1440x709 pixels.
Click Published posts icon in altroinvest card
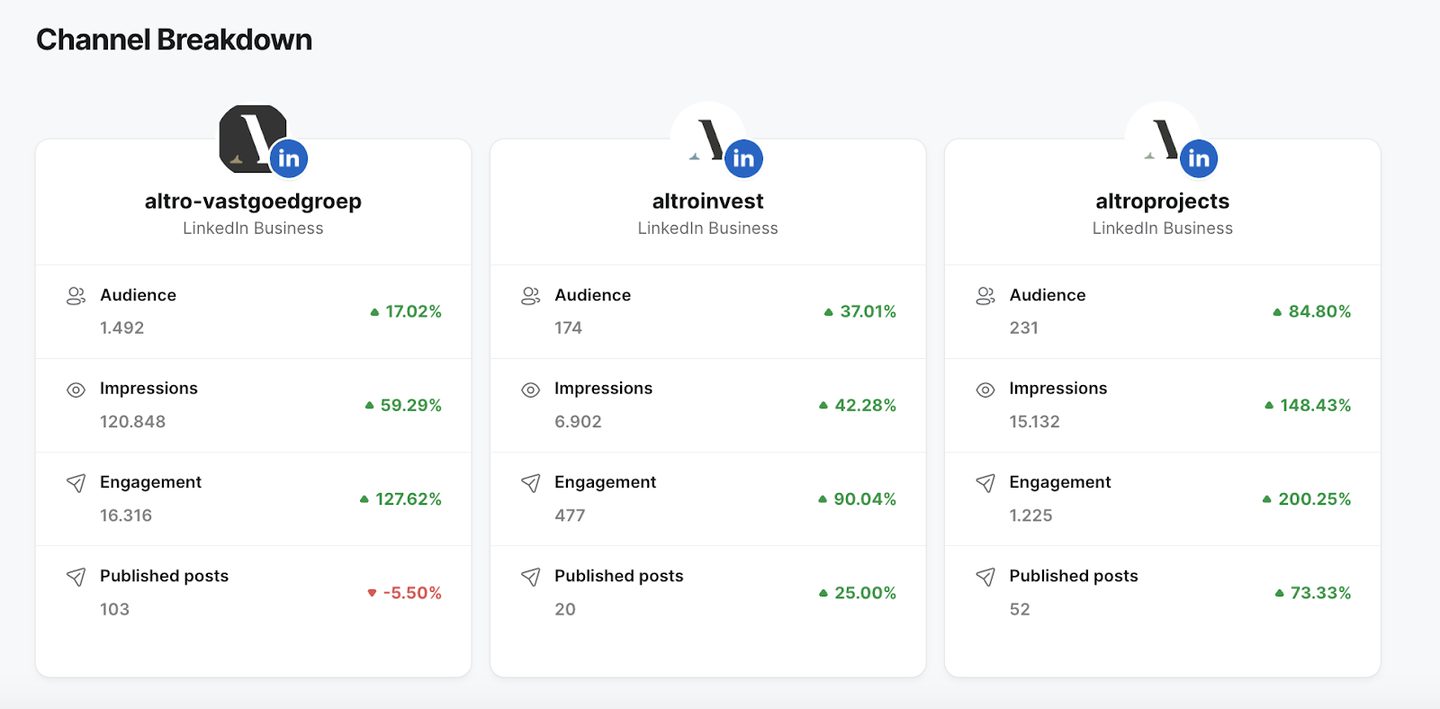point(531,577)
